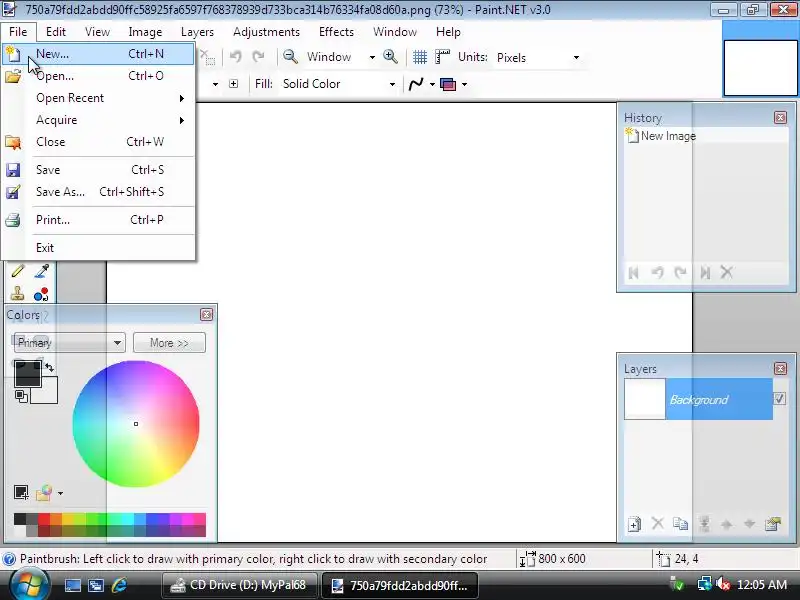Expand the Acquire submenu
Image resolution: width=800 pixels, height=600 pixels.
click(x=98, y=120)
